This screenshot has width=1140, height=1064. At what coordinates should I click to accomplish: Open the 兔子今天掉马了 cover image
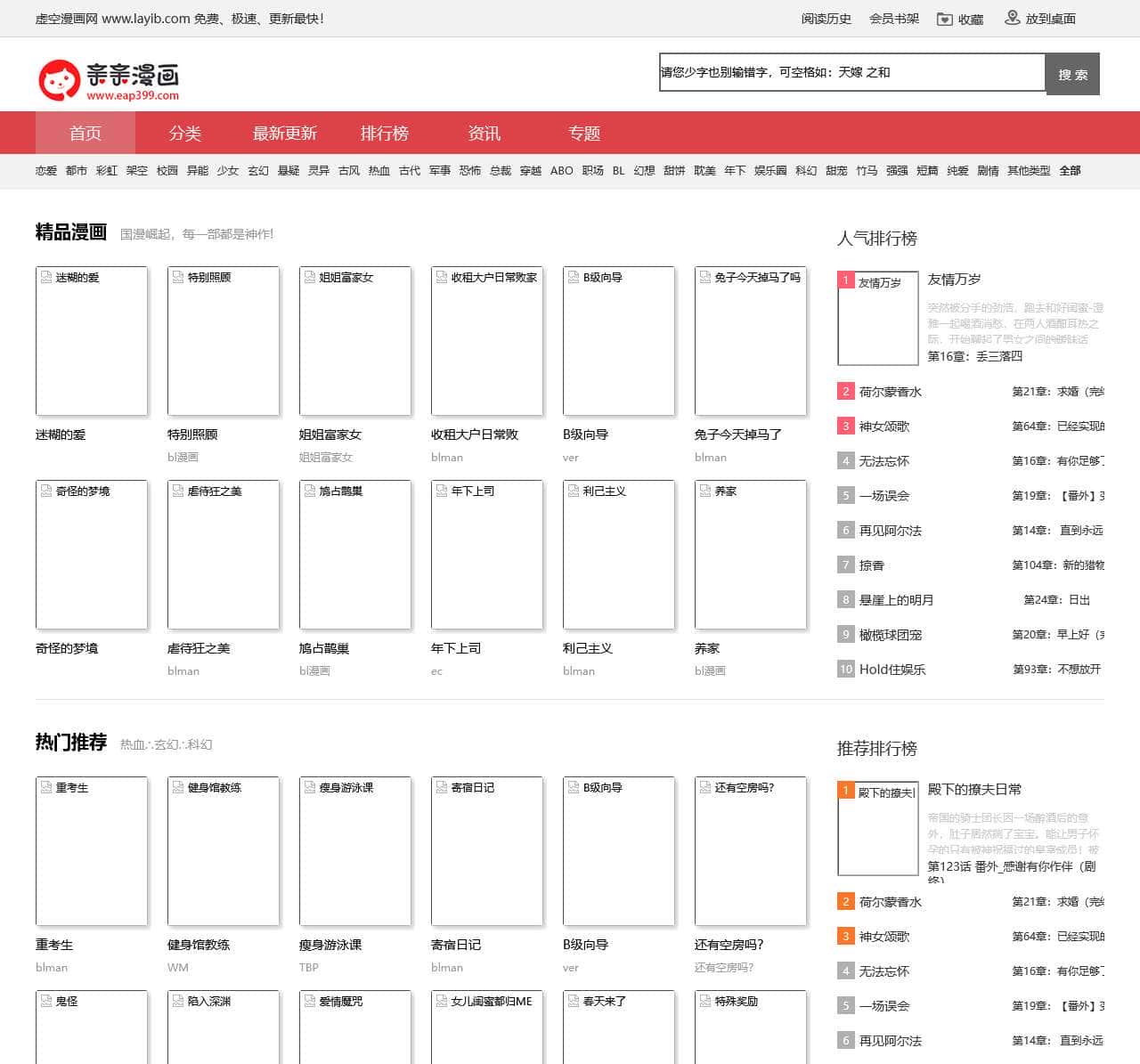pos(751,341)
